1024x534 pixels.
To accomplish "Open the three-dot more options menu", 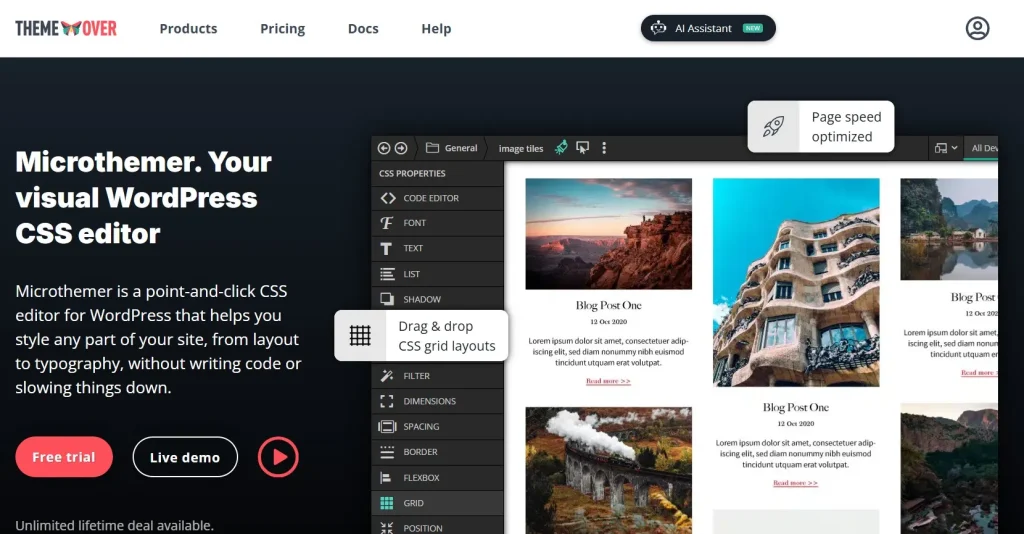I will point(604,148).
